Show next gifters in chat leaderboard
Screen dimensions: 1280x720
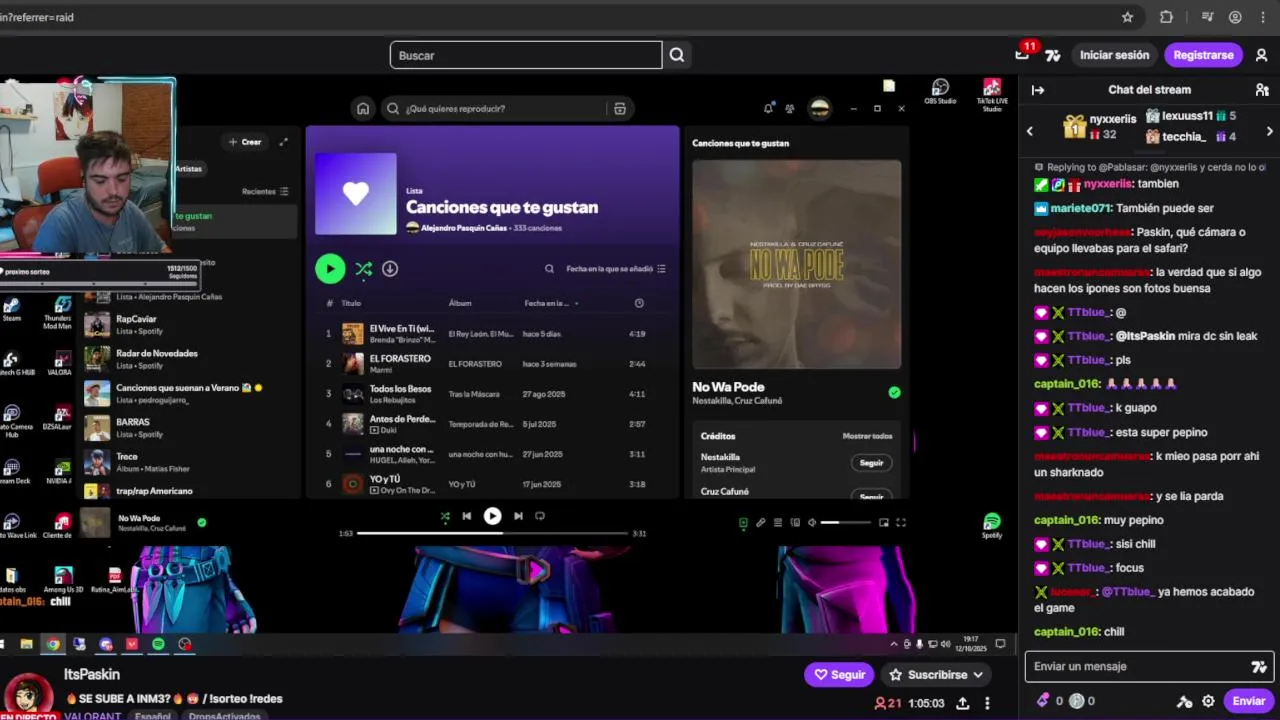pos(1270,131)
